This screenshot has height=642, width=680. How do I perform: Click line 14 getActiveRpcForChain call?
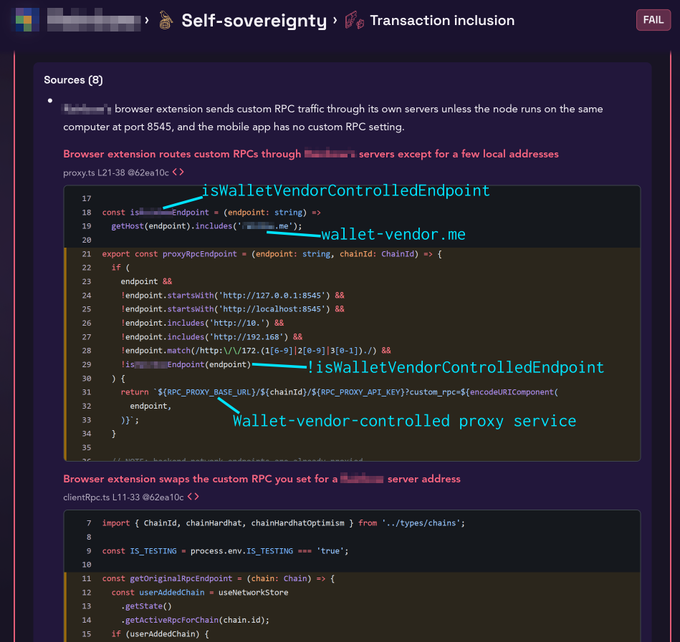click(x=195, y=620)
